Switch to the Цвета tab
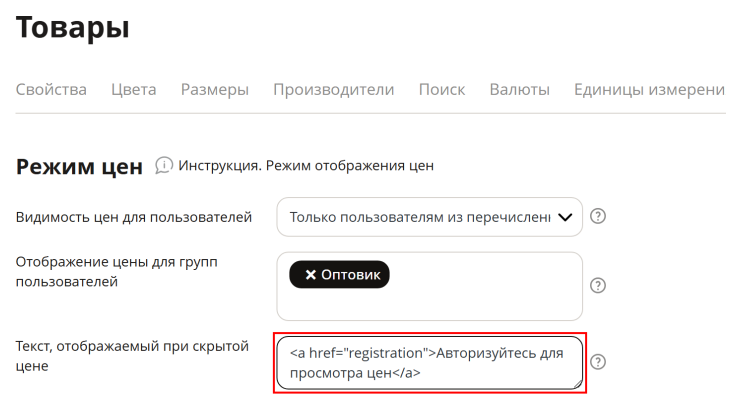Image resolution: width=740 pixels, height=410 pixels. coord(134,89)
